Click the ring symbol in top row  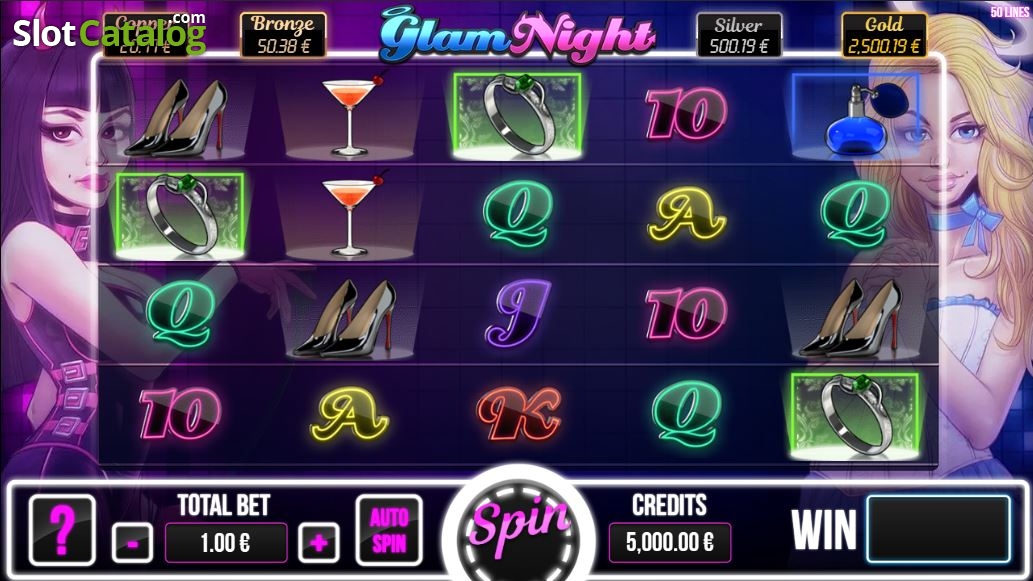(518, 117)
